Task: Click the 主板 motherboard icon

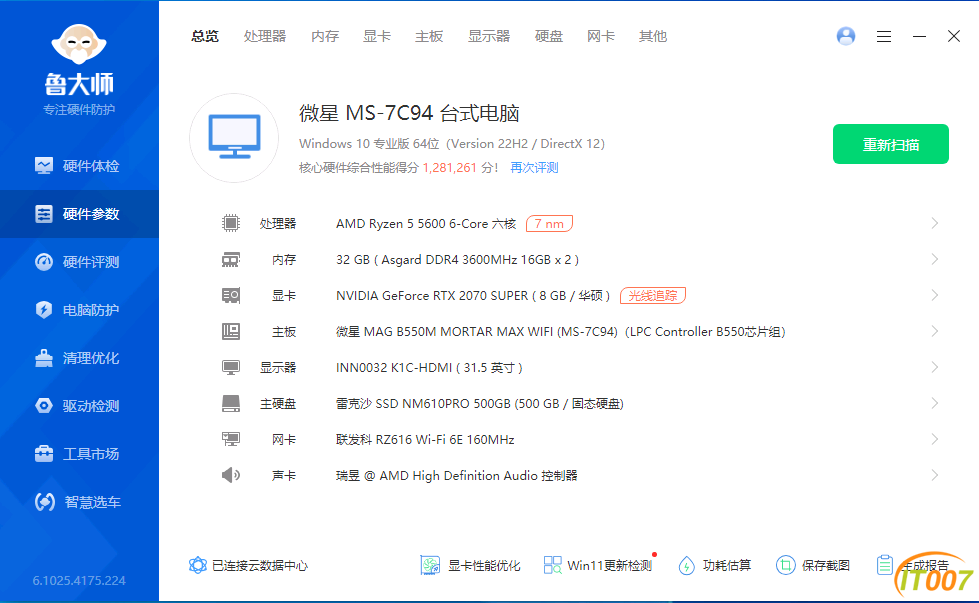Action: coord(231,331)
